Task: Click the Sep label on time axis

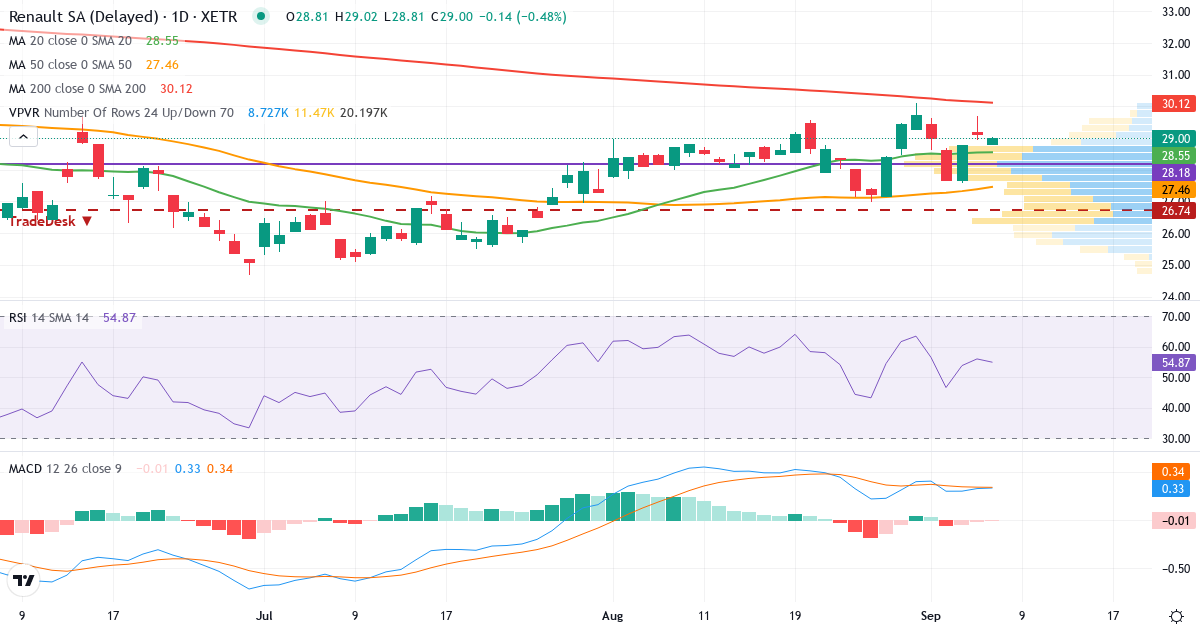Action: pyautogui.click(x=931, y=617)
